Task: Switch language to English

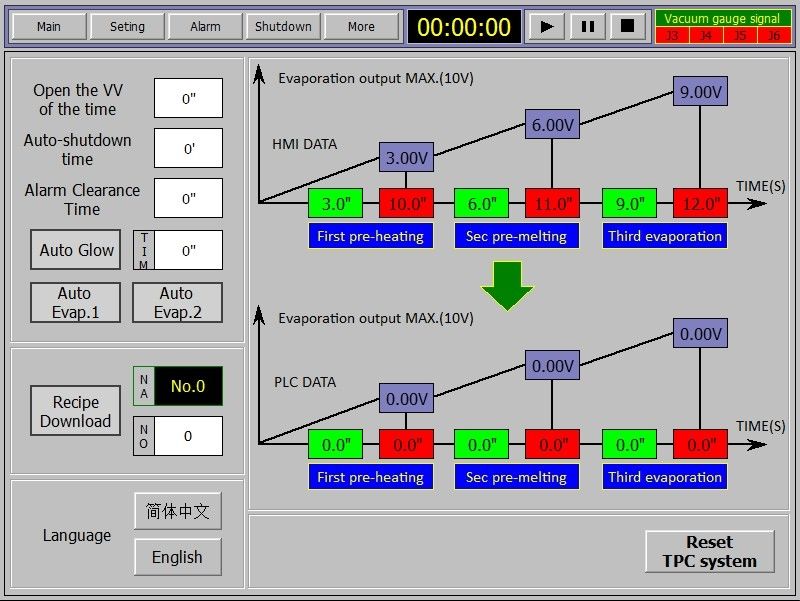Action: coord(177,557)
